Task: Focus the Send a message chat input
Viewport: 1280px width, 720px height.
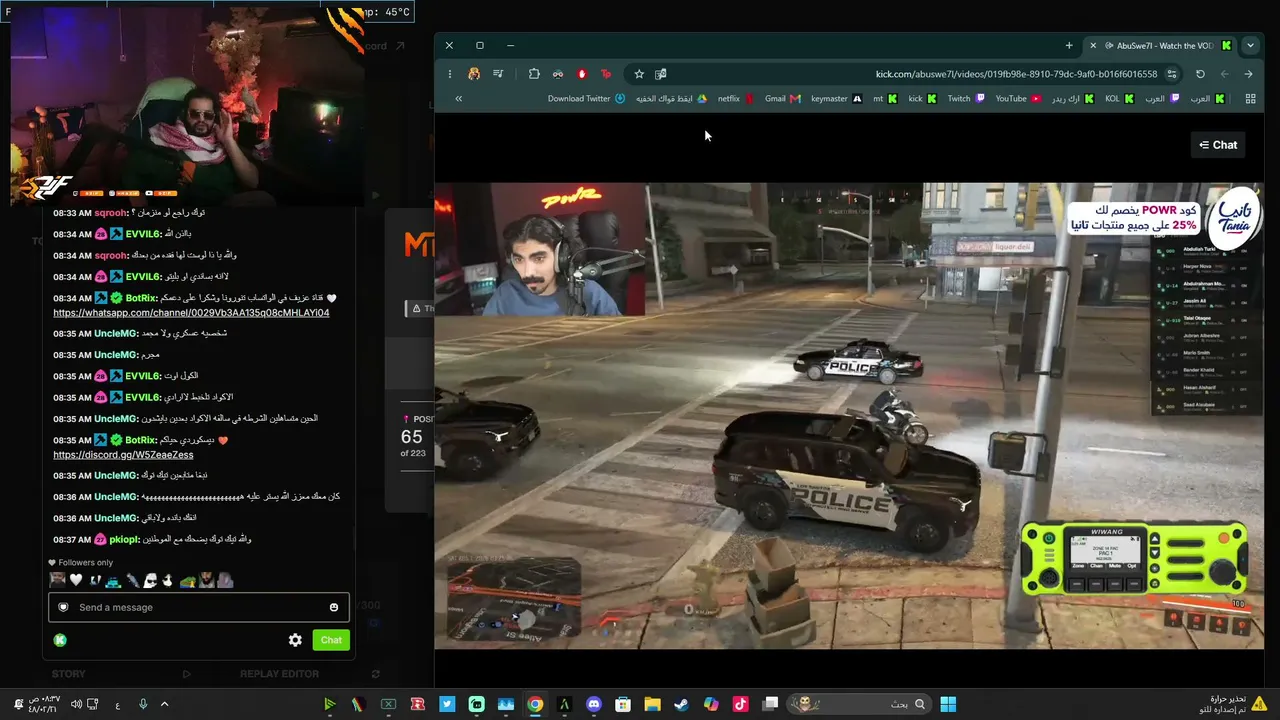Action: [199, 607]
